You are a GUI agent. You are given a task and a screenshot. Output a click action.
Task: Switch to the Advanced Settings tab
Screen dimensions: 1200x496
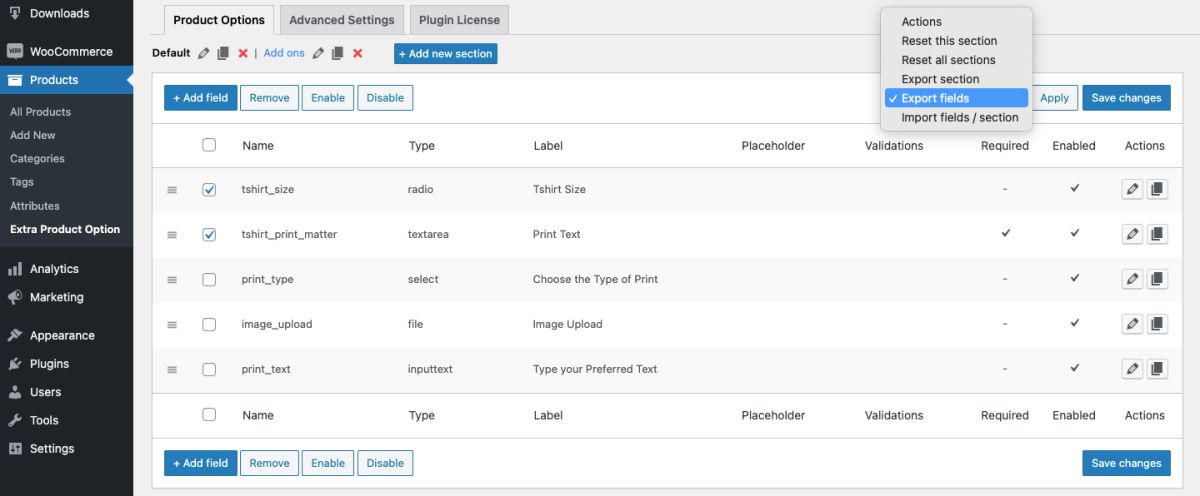[342, 20]
